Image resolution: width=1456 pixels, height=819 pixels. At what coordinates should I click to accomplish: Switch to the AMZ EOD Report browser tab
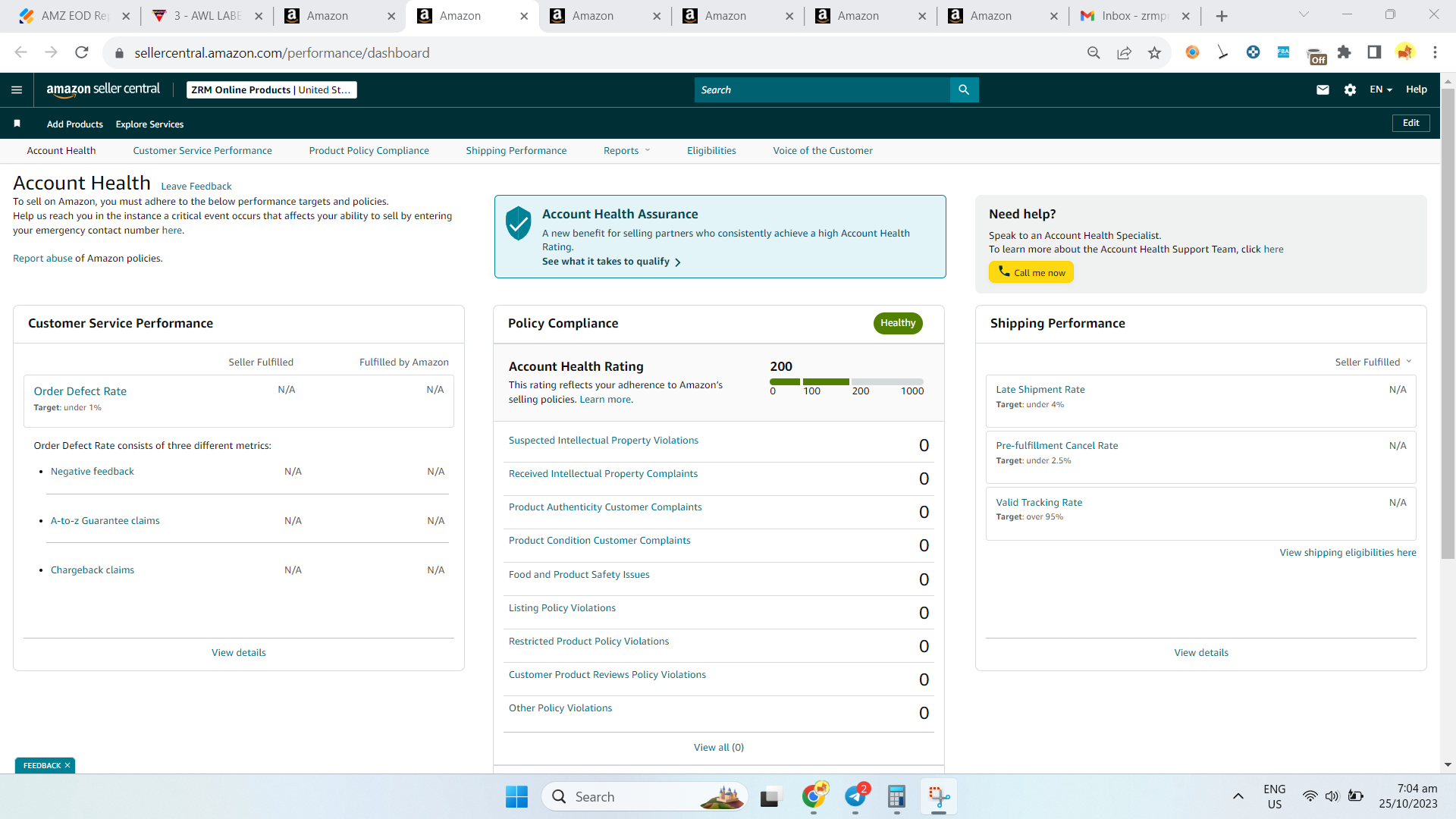coord(74,16)
